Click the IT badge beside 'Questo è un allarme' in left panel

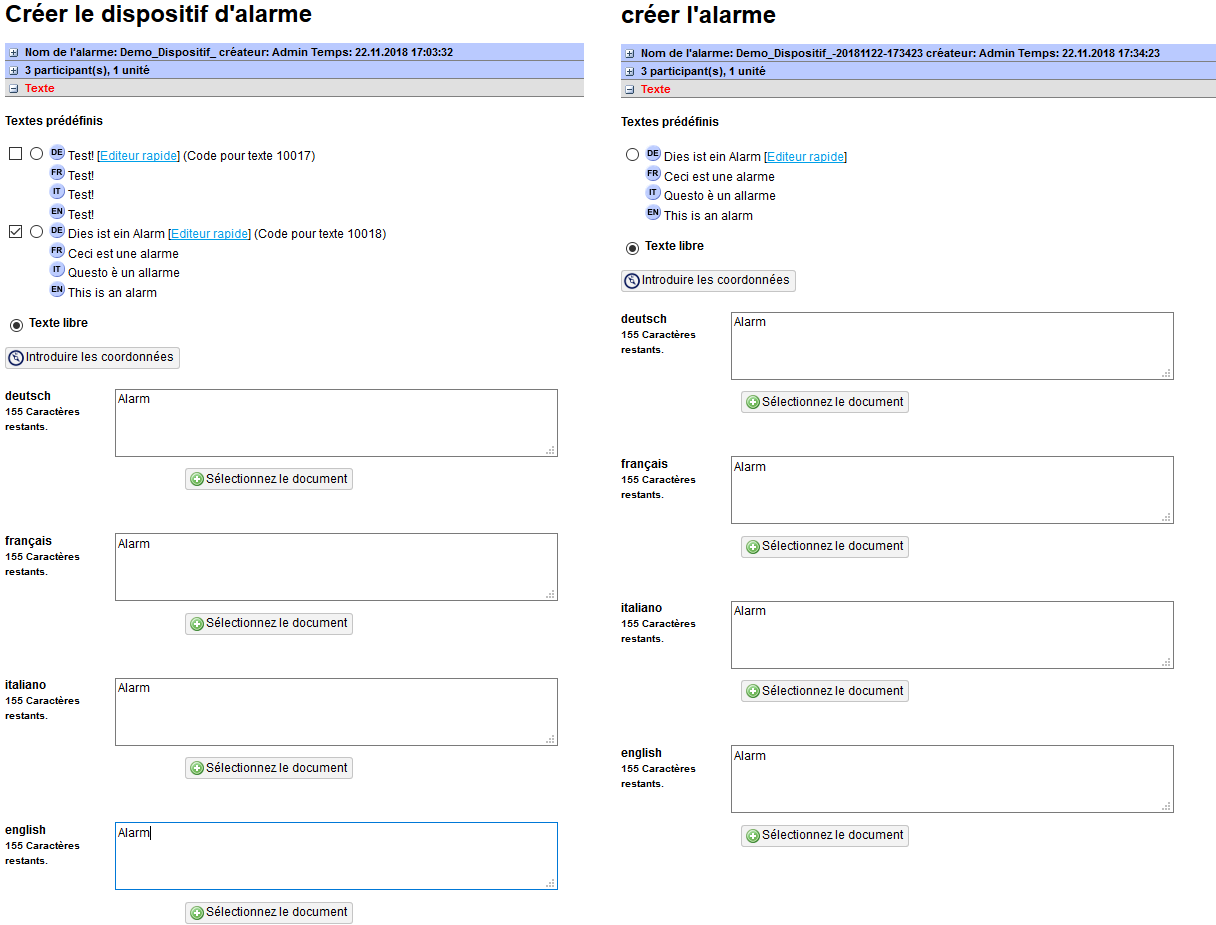(x=57, y=270)
